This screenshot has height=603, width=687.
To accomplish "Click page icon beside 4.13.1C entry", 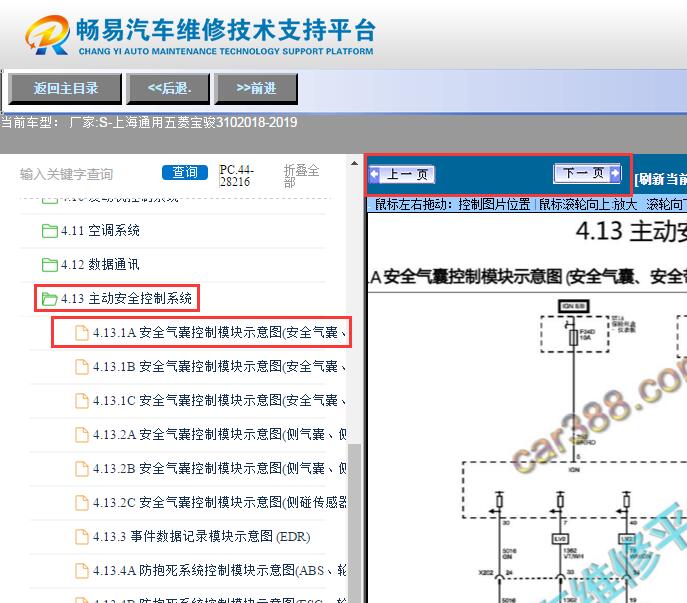I will pos(81,401).
